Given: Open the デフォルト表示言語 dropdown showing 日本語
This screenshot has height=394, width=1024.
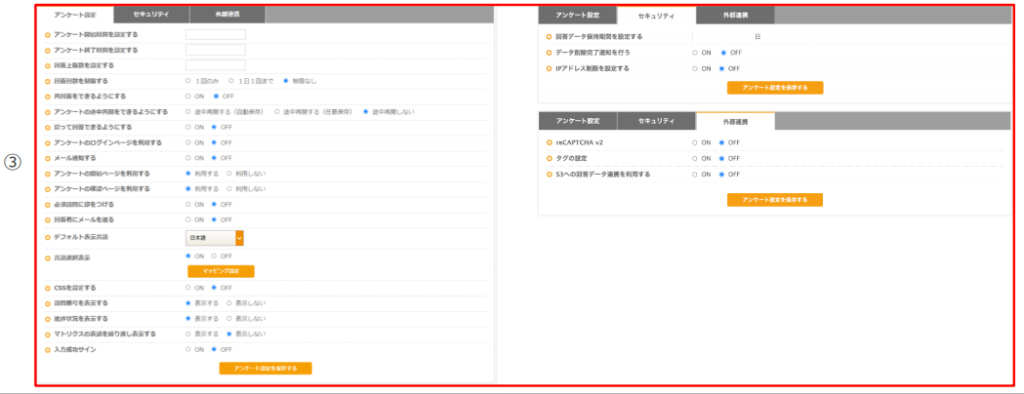Looking at the screenshot, I should [214, 238].
